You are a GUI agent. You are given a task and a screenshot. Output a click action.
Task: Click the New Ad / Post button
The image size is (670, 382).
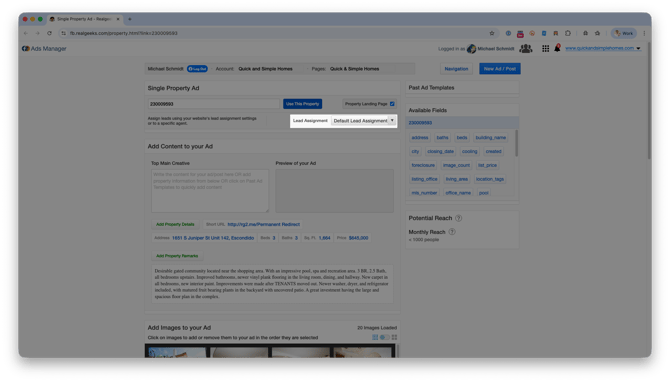pyautogui.click(x=500, y=69)
